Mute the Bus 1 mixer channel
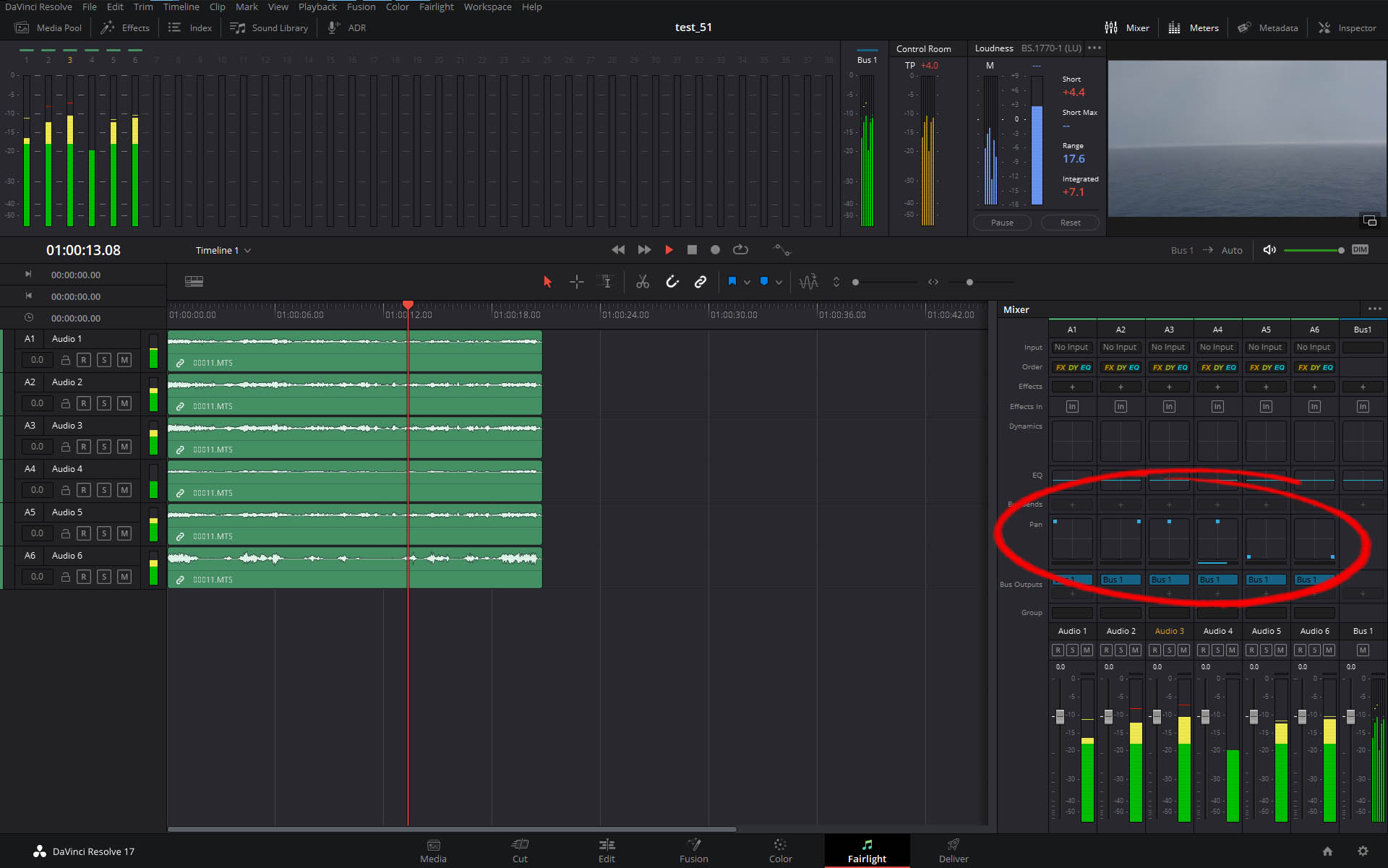 1363,650
